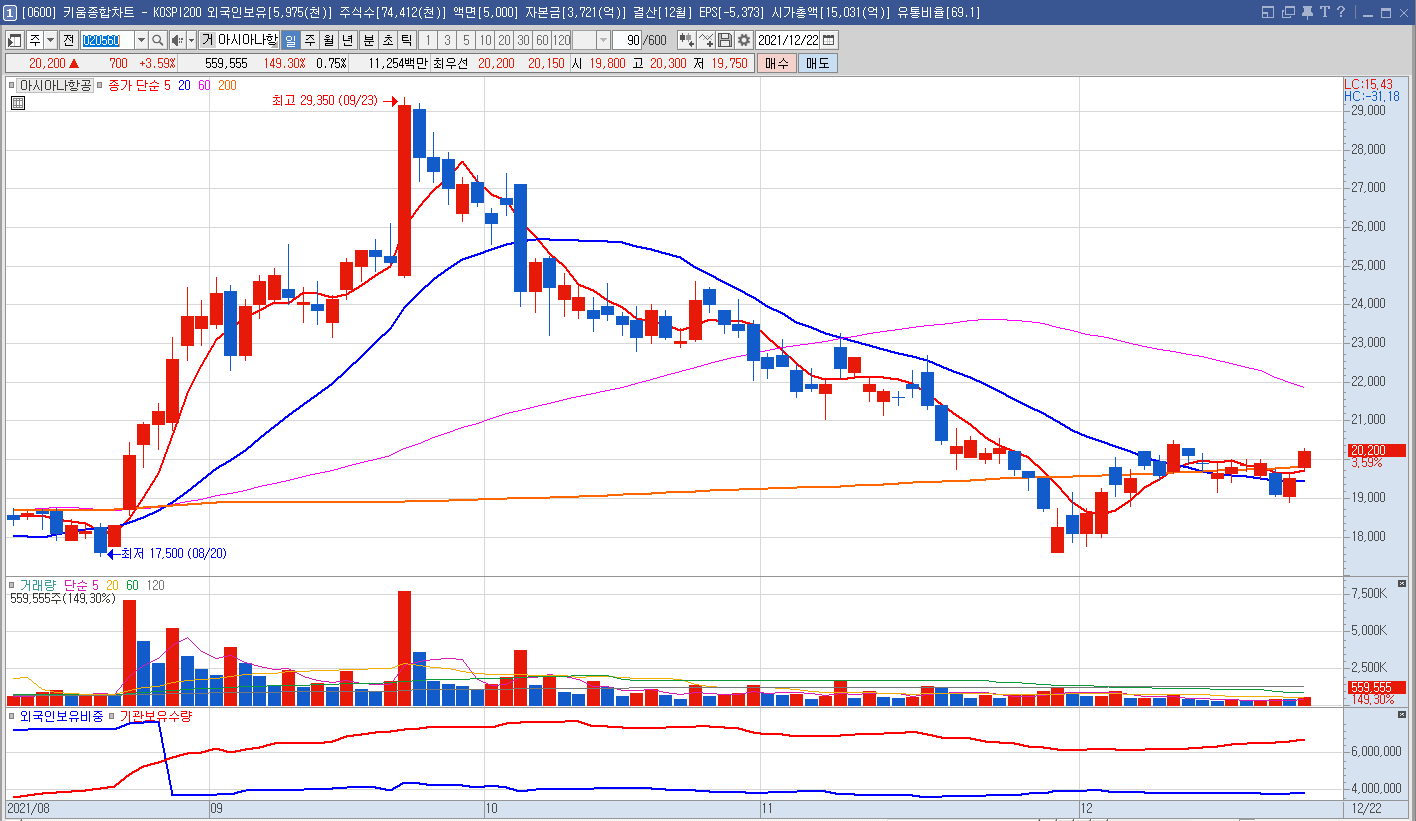Select 월 (monthly) chart period
This screenshot has width=1416, height=821.
pyautogui.click(x=328, y=40)
